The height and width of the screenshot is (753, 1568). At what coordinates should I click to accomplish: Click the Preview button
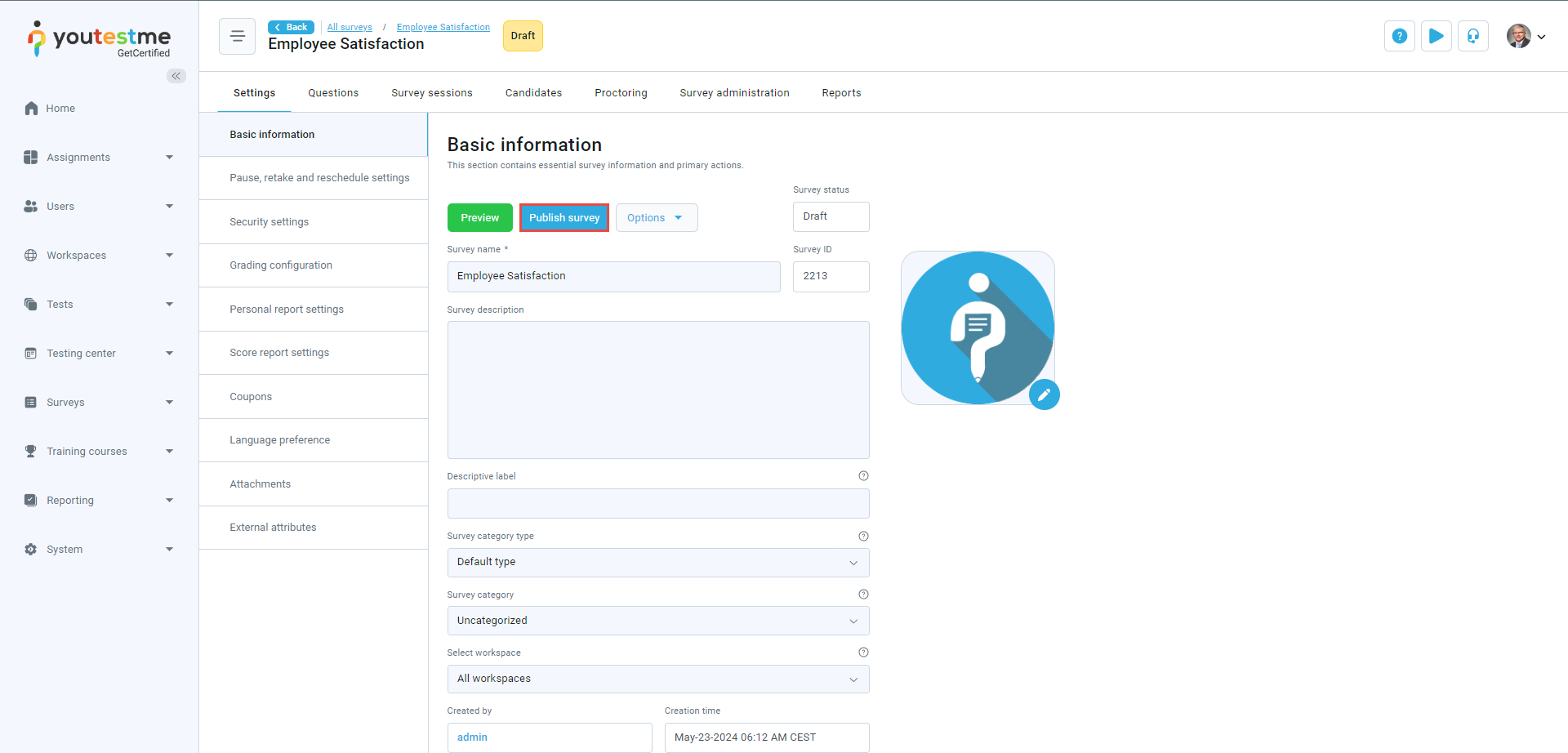pos(480,218)
